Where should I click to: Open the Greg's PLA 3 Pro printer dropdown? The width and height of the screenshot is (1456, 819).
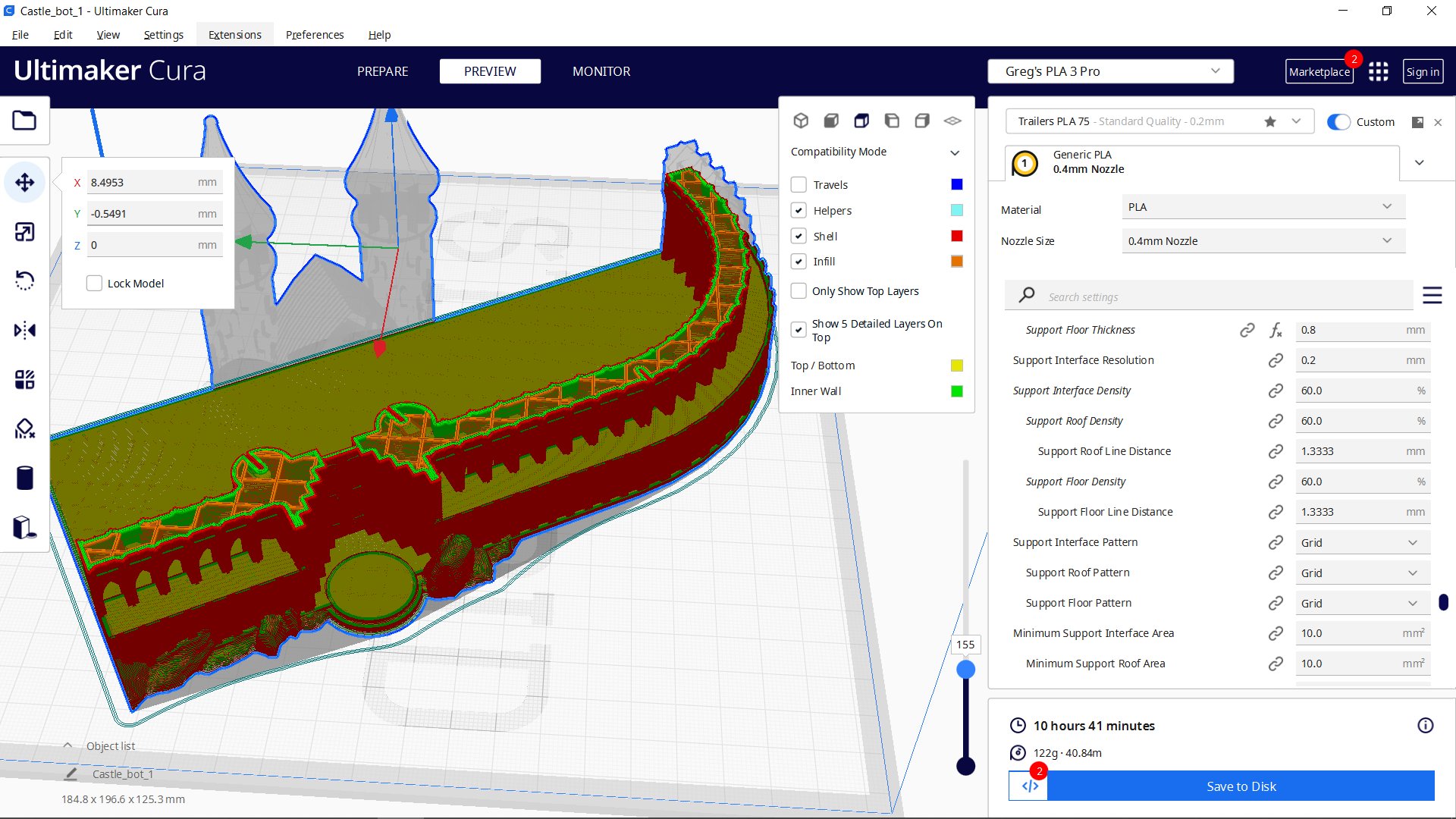1109,71
